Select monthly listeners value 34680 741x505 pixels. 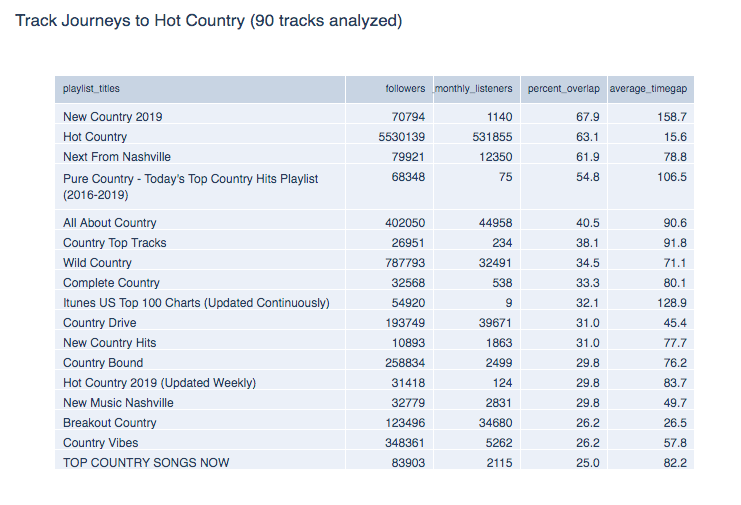[496, 422]
